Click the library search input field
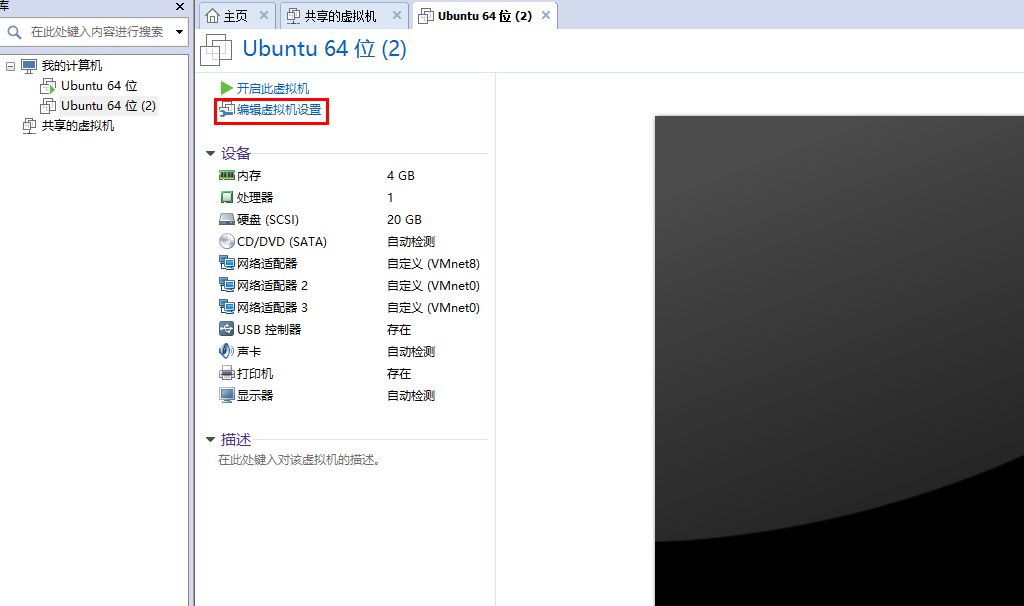1024x606 pixels. coord(97,31)
